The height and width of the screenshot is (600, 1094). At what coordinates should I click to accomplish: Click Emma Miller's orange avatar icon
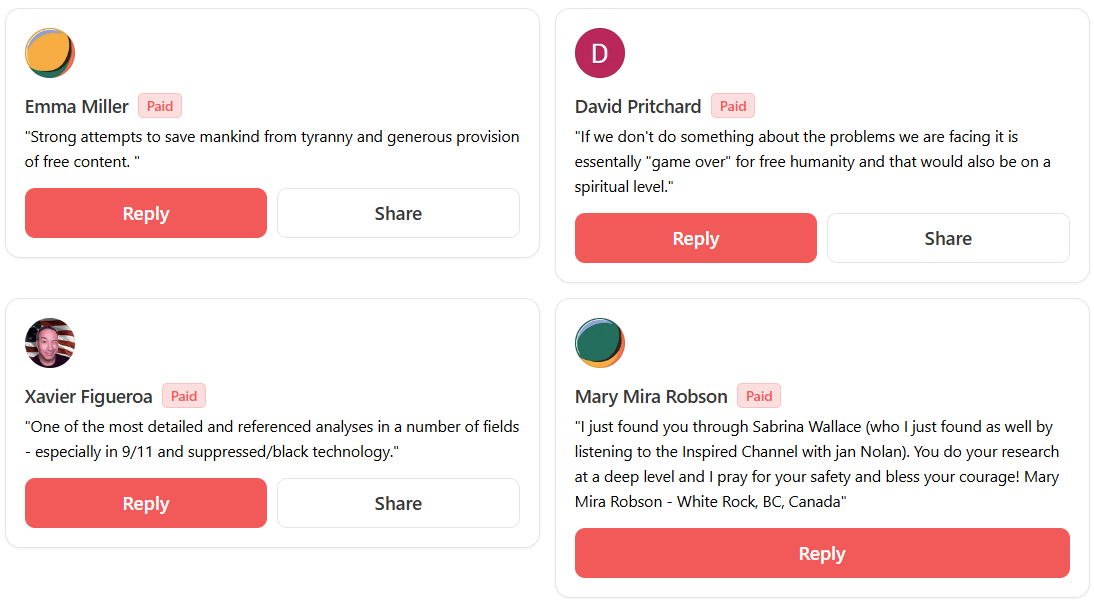[x=50, y=53]
